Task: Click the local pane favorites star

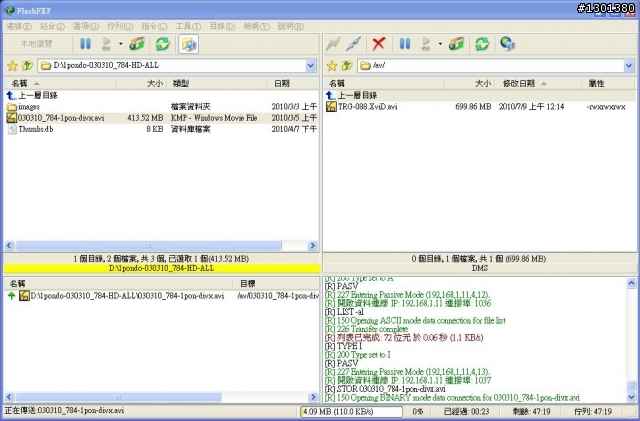Action: tap(13, 65)
